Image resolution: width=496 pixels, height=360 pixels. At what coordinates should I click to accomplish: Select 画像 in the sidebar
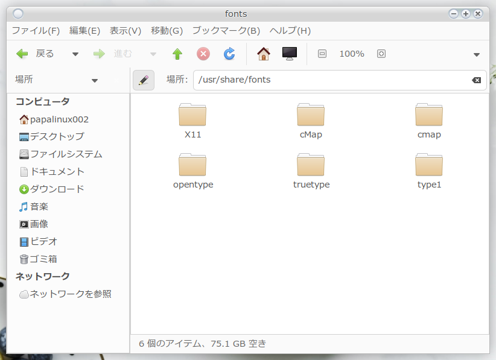34,224
